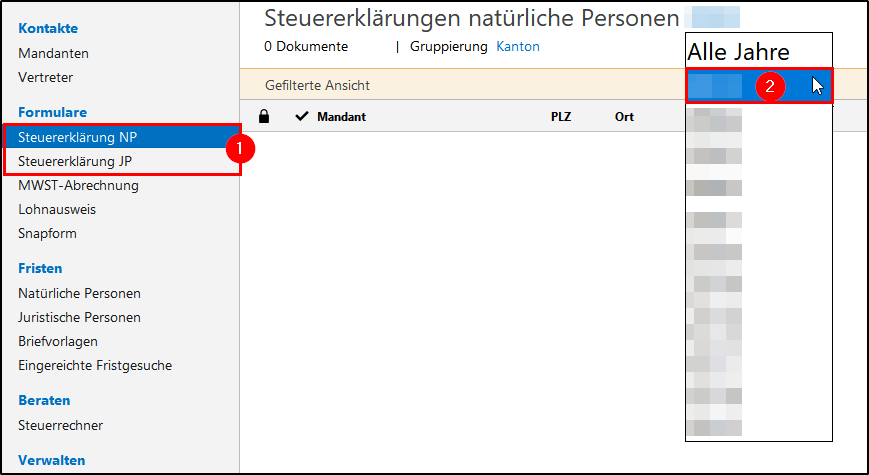Open Mandanten in the sidebar
Screen dimensions: 869x475
53,54
